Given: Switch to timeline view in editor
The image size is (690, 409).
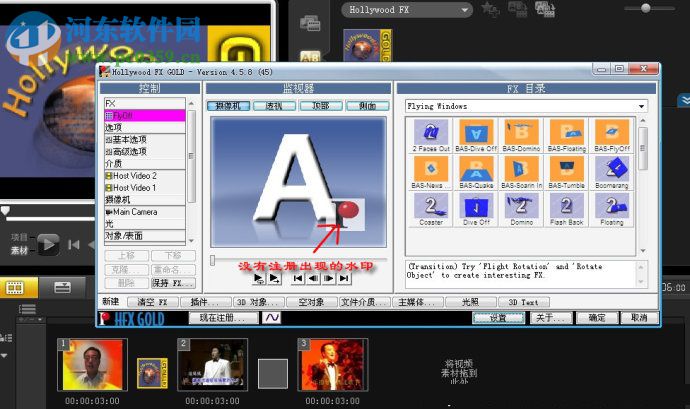Looking at the screenshot, I should coord(62,288).
